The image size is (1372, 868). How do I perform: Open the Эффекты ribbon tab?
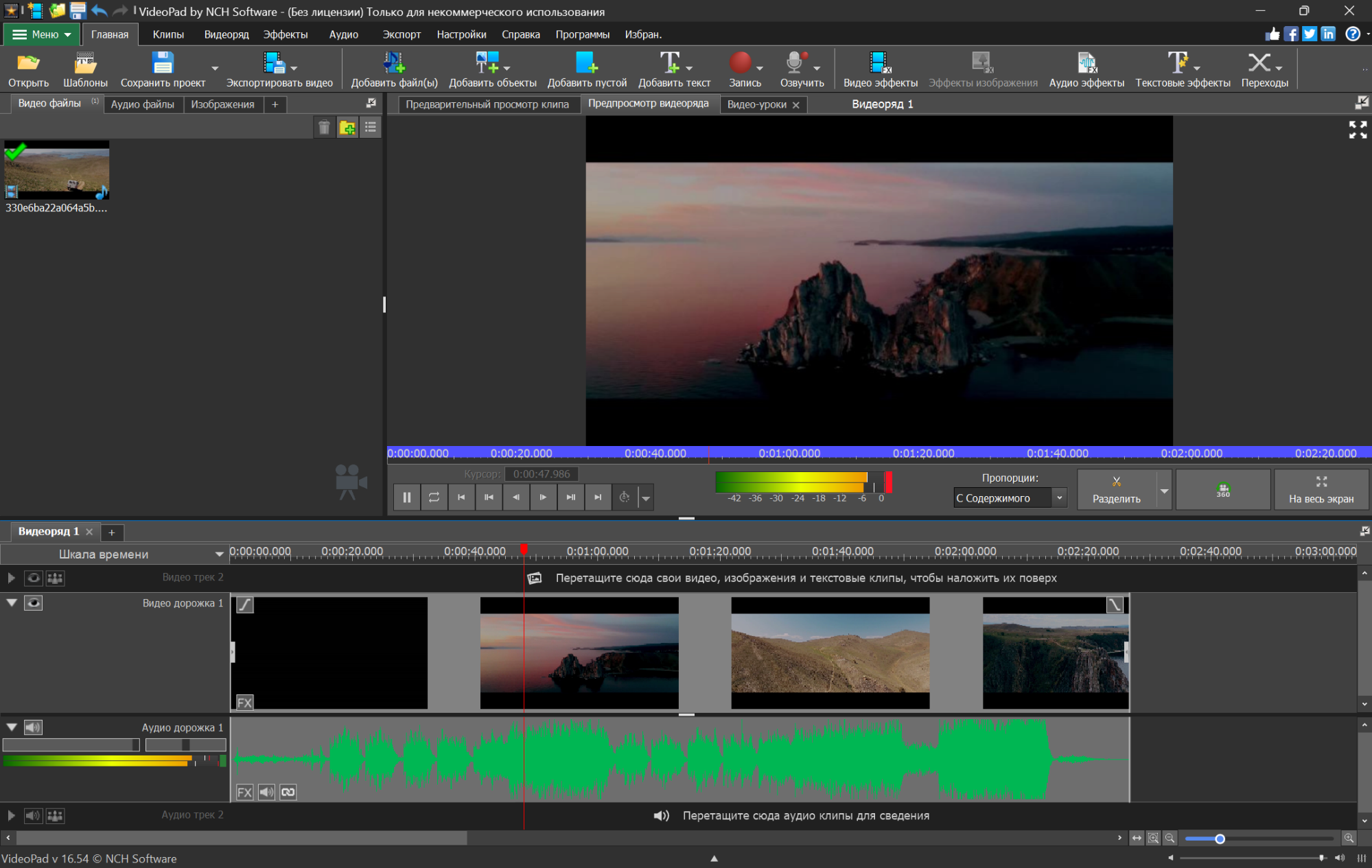point(286,34)
